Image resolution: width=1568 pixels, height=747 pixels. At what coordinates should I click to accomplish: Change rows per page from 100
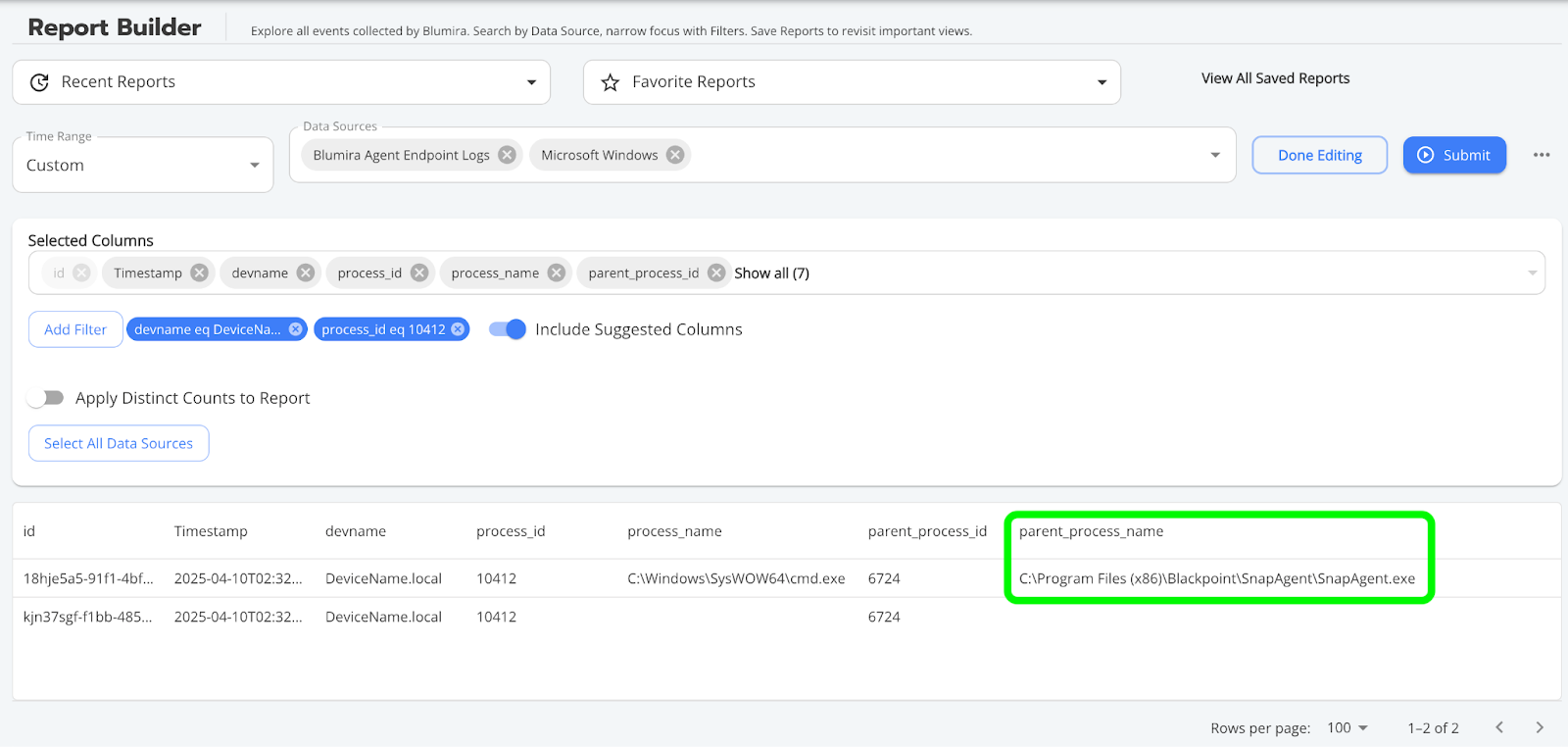pyautogui.click(x=1347, y=727)
